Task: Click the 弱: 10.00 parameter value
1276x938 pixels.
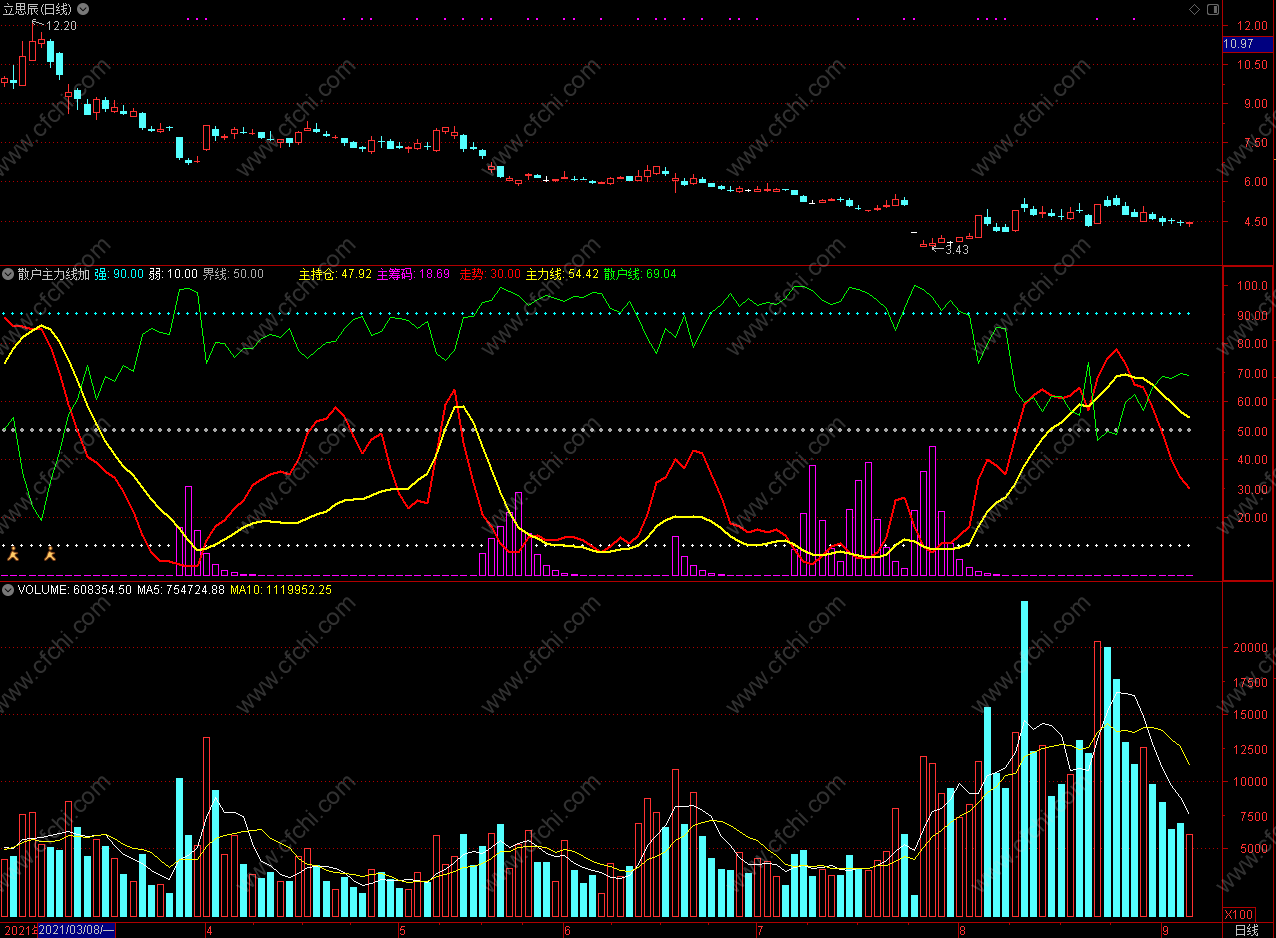Action: (173, 273)
